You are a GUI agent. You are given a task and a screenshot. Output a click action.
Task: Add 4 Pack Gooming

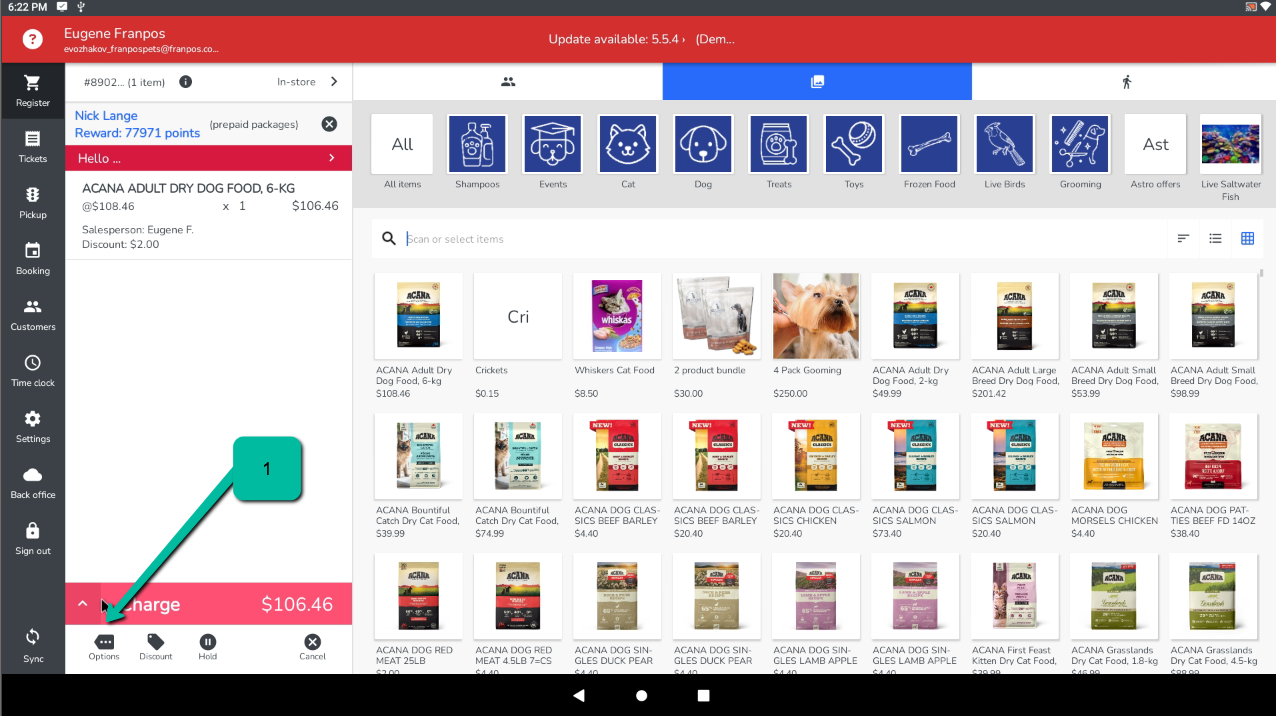point(816,336)
